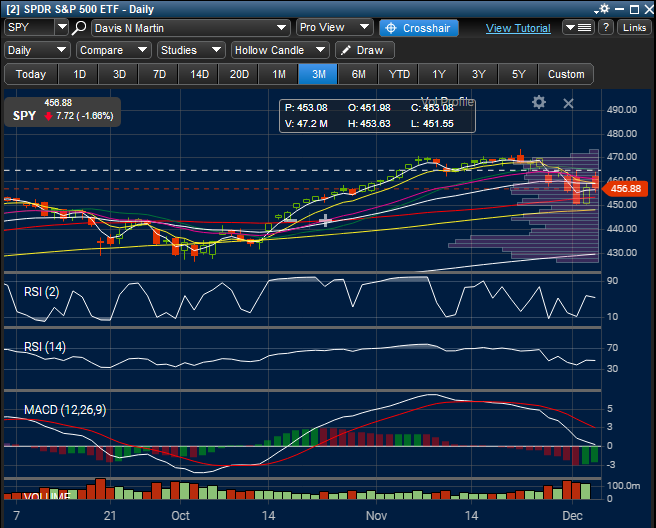Screen dimensions: 656x528
Task: Select the 1D time range
Action: [x=79, y=74]
